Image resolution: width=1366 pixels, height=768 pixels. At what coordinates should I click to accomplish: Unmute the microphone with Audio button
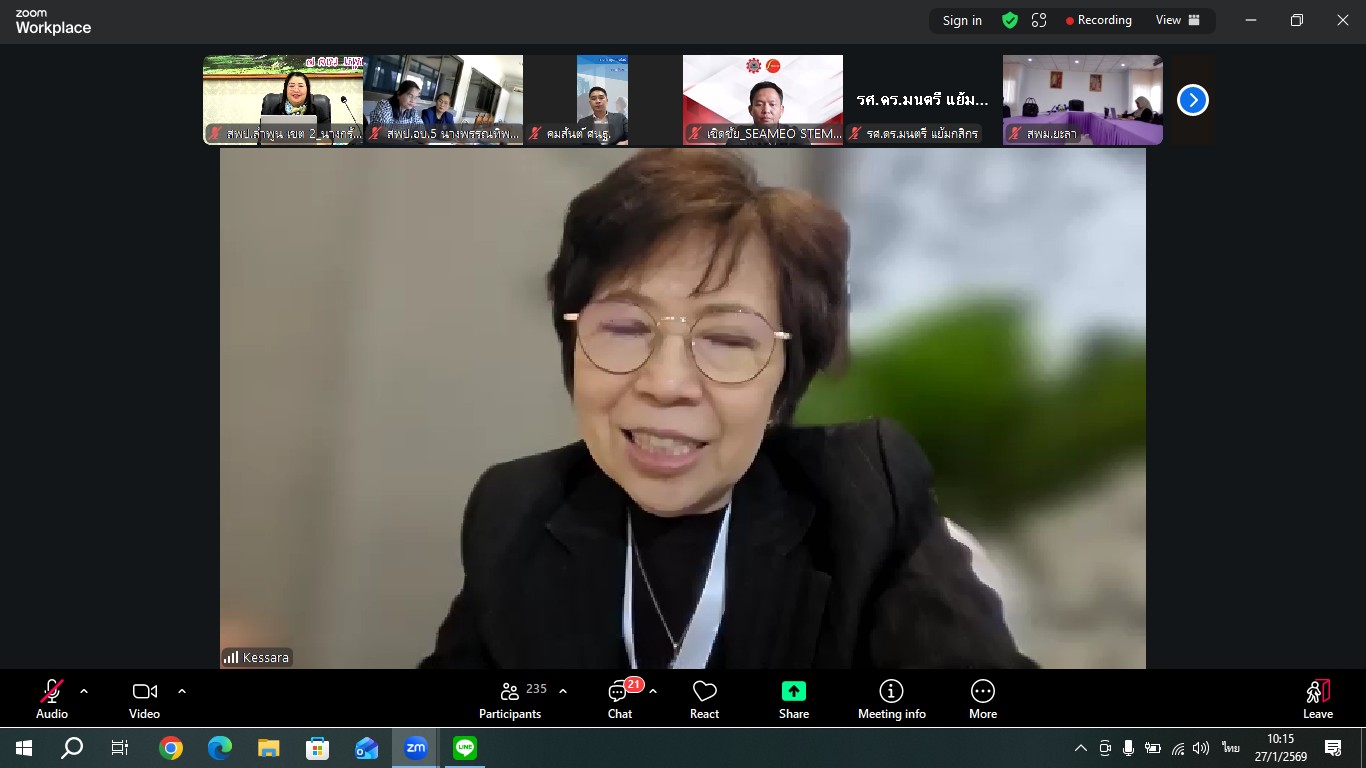tap(52, 699)
